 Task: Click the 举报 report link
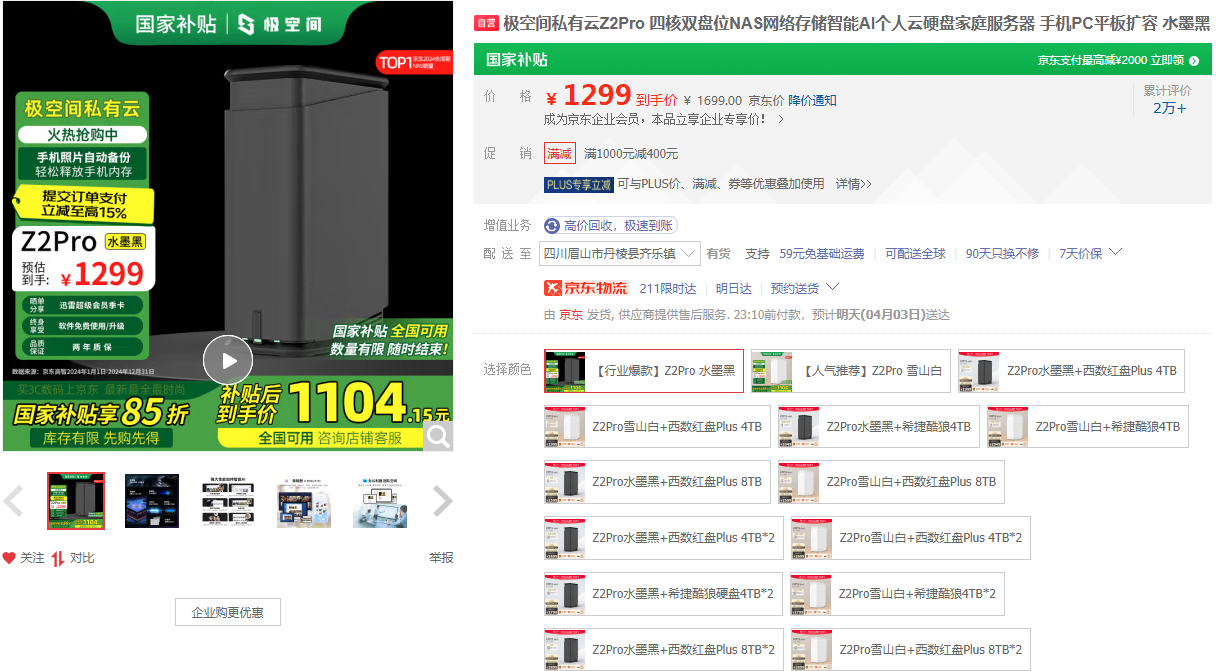click(x=441, y=558)
